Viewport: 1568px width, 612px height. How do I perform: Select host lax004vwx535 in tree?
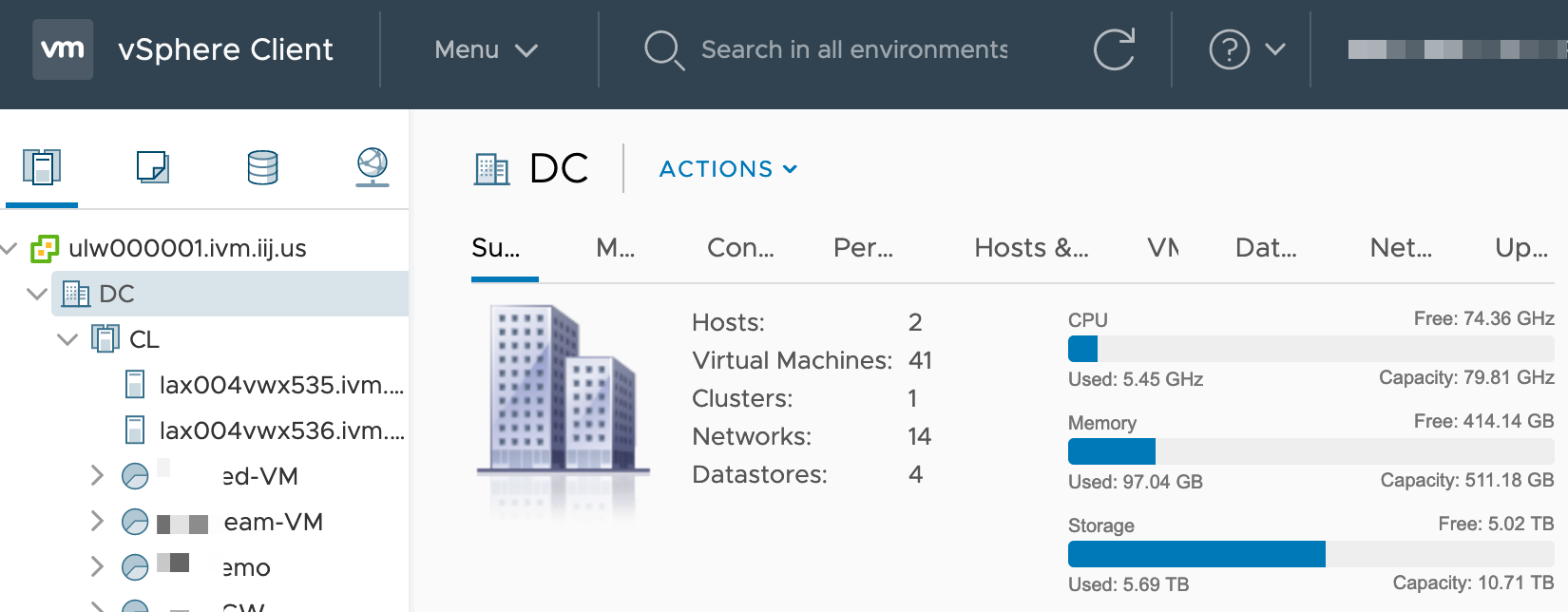click(281, 385)
